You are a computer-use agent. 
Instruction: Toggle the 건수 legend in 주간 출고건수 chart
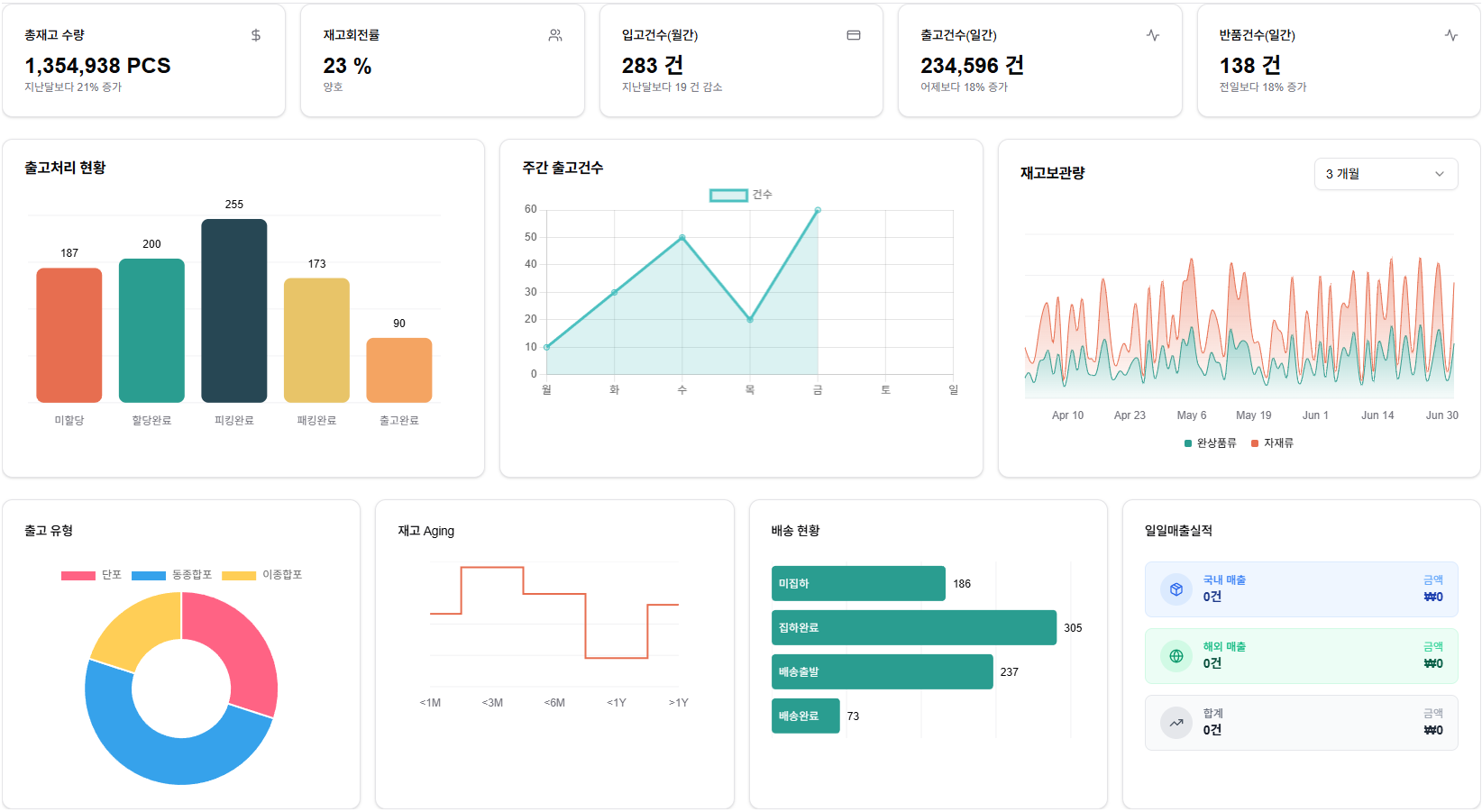(x=741, y=195)
